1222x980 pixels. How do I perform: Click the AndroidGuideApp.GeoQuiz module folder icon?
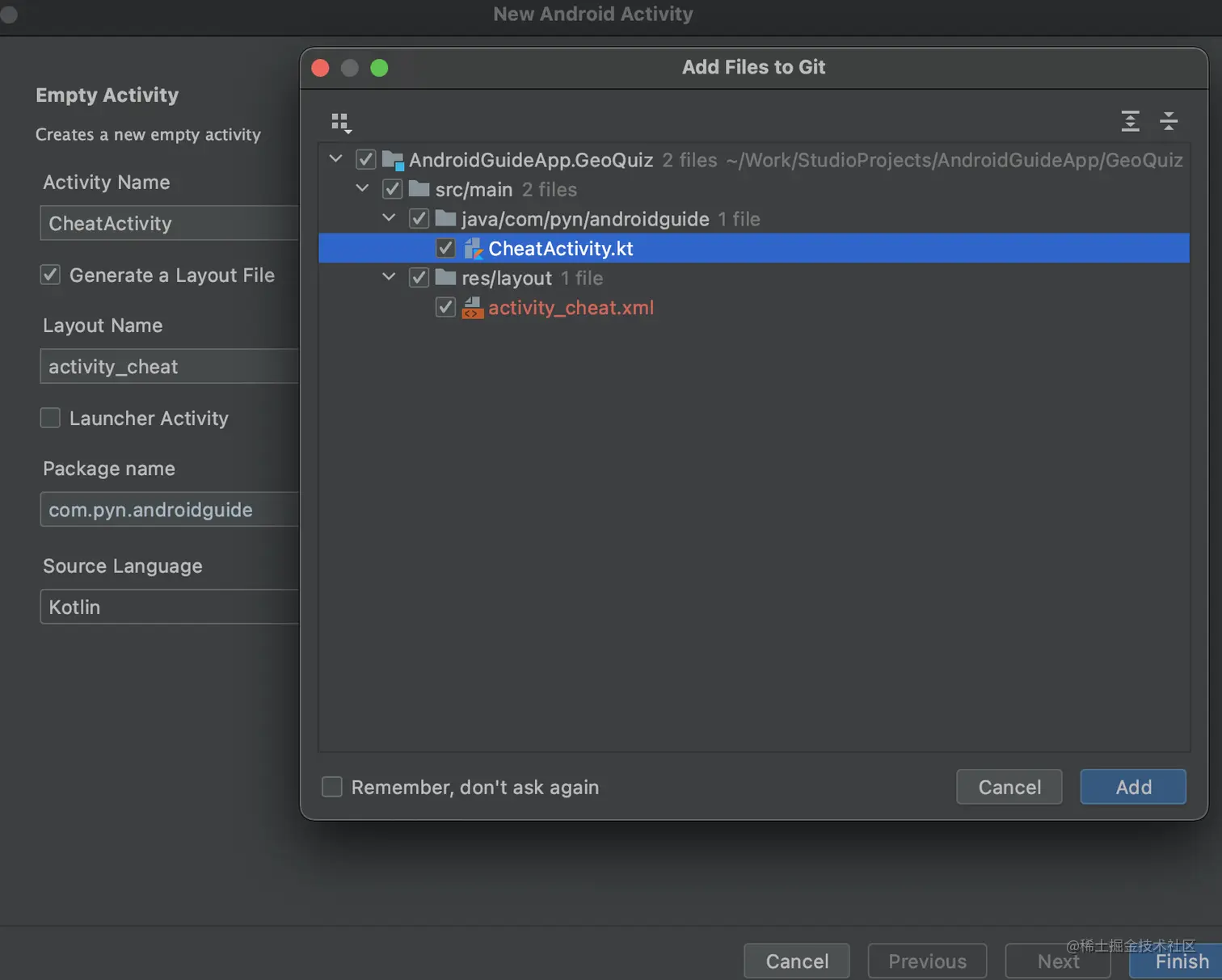(x=393, y=160)
